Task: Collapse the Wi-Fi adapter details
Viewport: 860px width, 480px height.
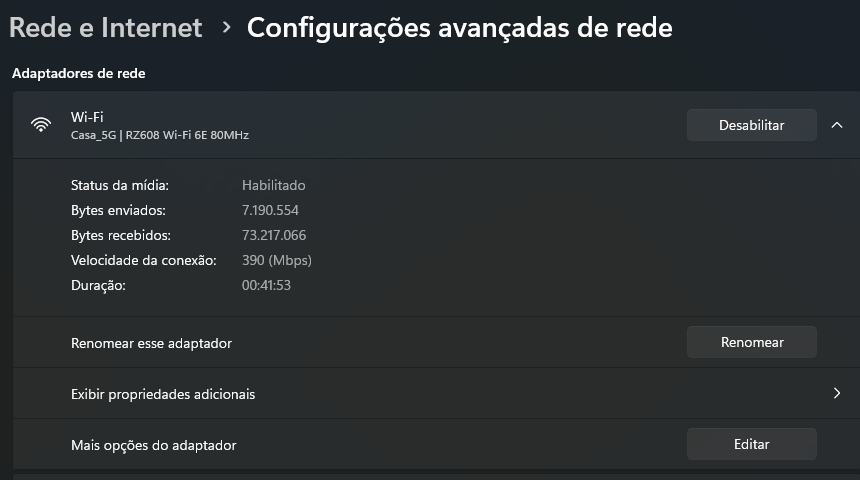Action: (x=836, y=125)
